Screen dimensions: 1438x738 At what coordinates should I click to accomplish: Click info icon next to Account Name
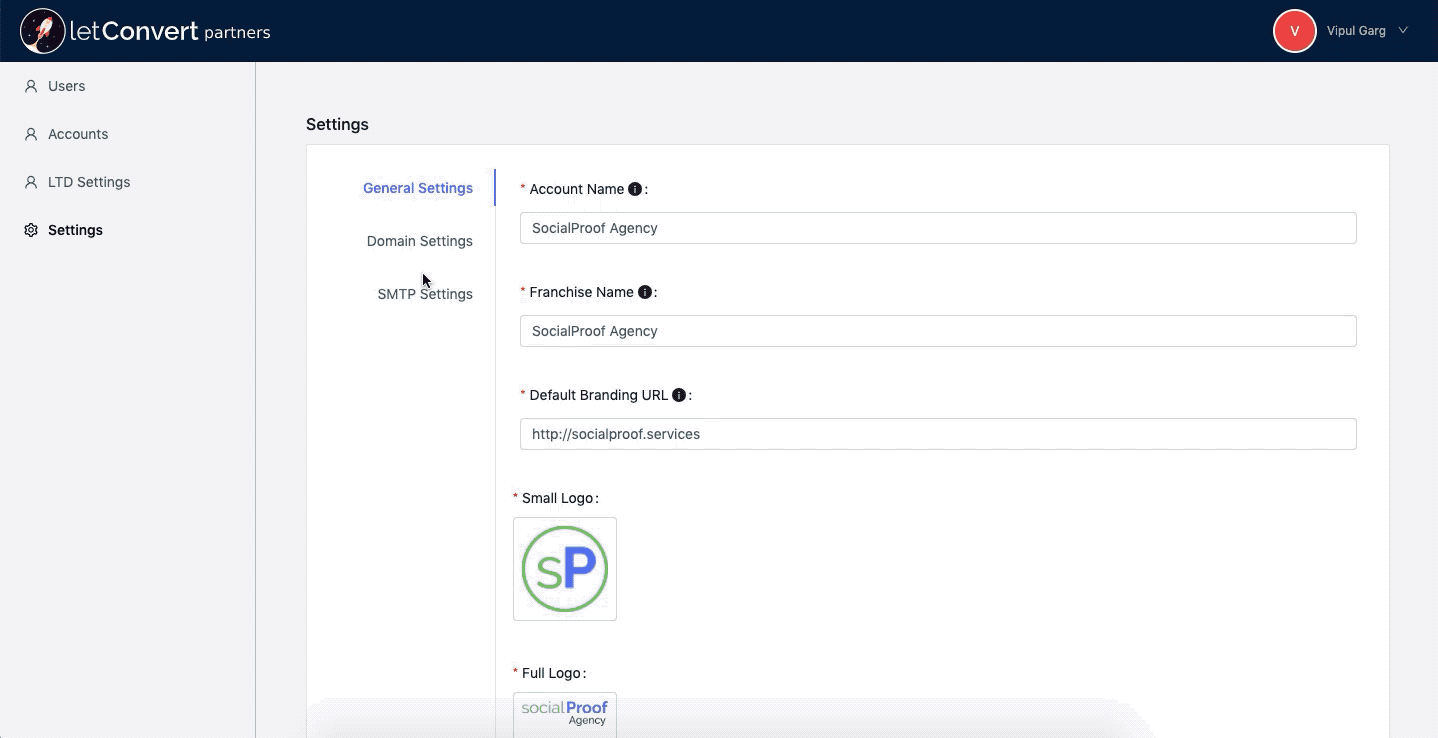click(634, 189)
